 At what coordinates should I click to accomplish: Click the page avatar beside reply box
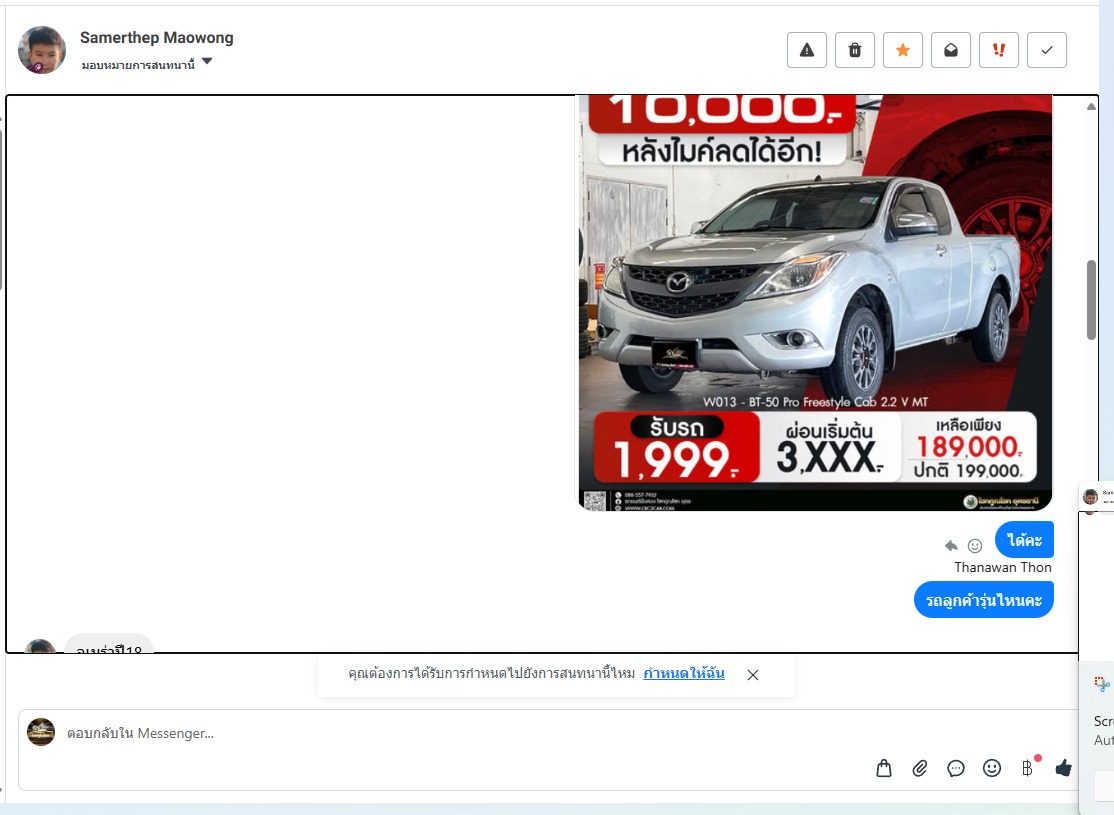coord(40,732)
